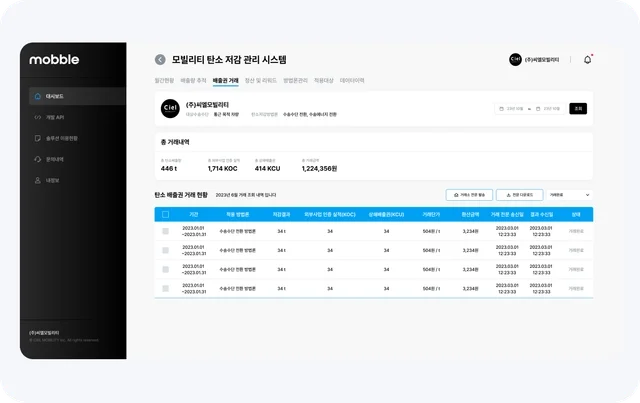Switch to the 정산 및 리워드 tab
This screenshot has width=640, height=403.
tap(261, 80)
